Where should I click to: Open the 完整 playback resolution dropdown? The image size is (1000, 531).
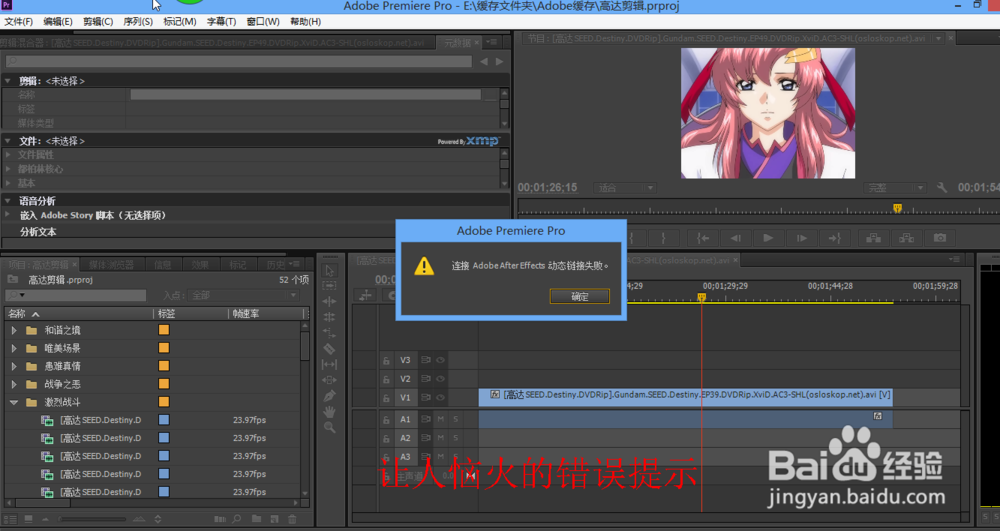(x=894, y=187)
